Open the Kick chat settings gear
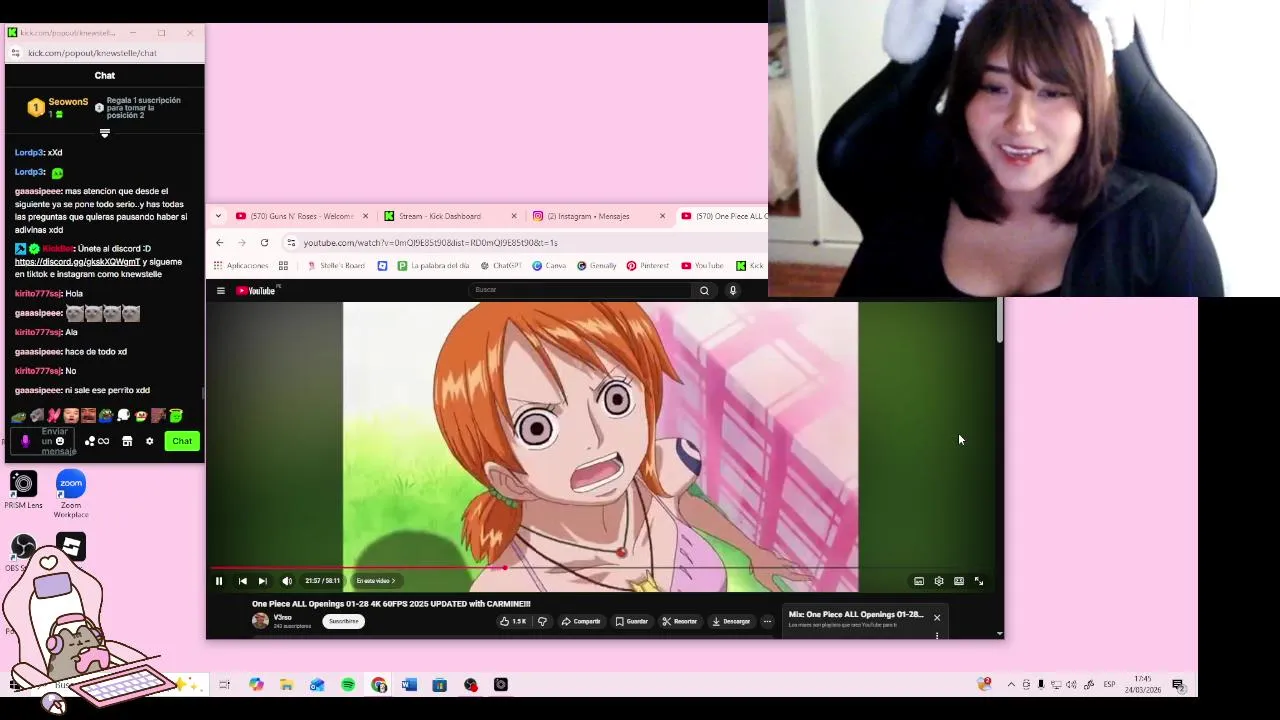 (150, 441)
